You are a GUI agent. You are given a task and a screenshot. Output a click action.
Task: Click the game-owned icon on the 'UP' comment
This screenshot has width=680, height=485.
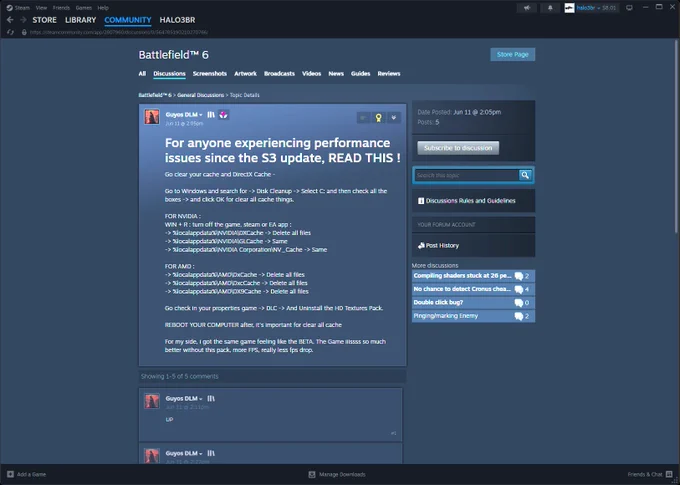[211, 398]
